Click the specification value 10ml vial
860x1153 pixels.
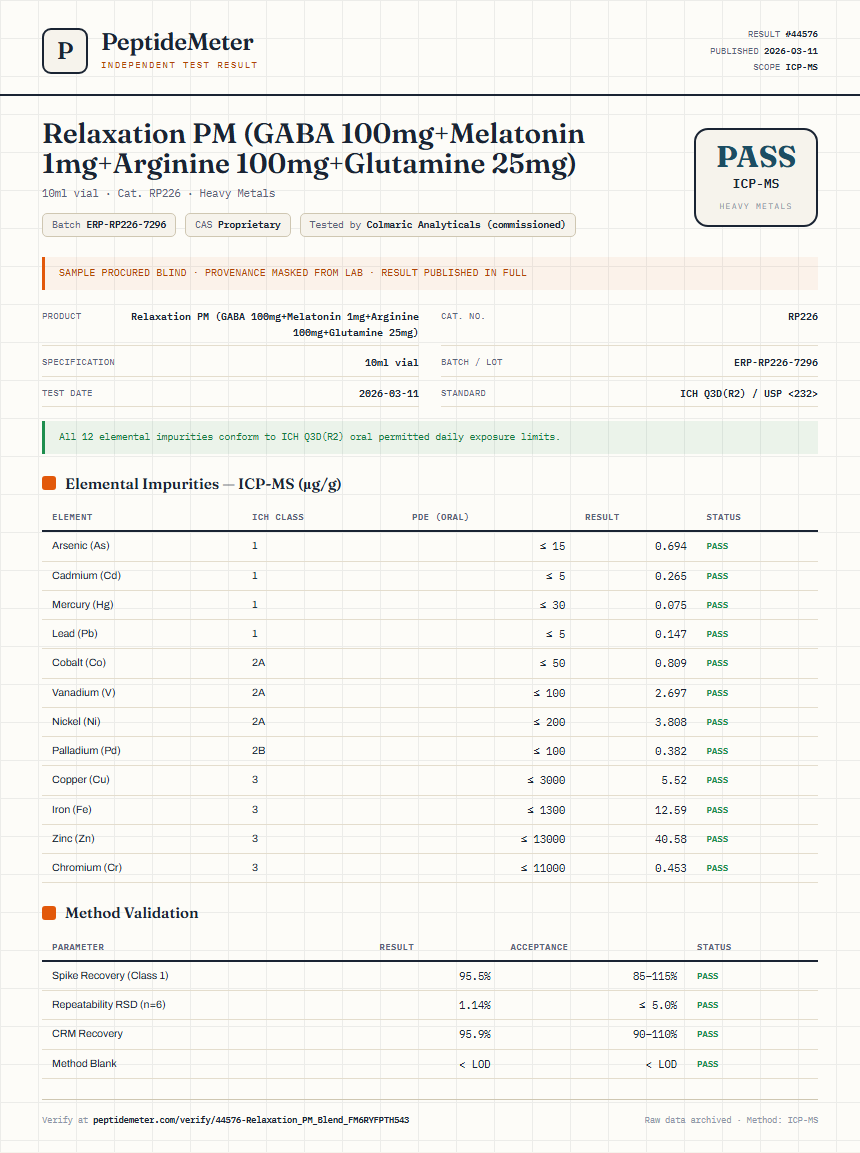[392, 363]
